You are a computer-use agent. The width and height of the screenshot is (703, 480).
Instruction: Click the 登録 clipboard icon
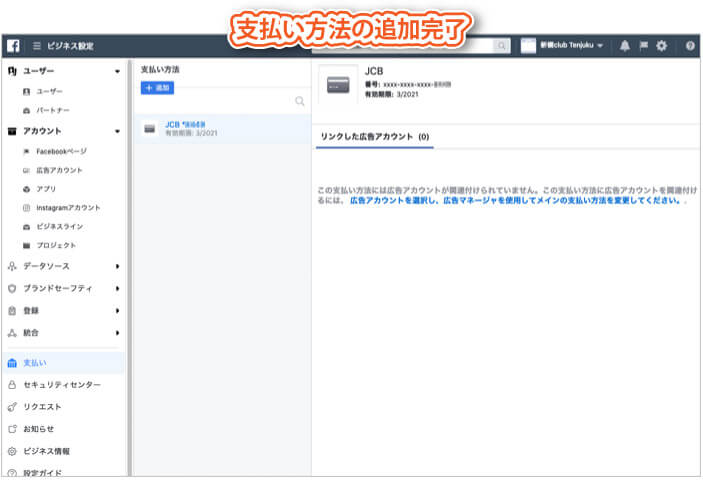pos(12,311)
